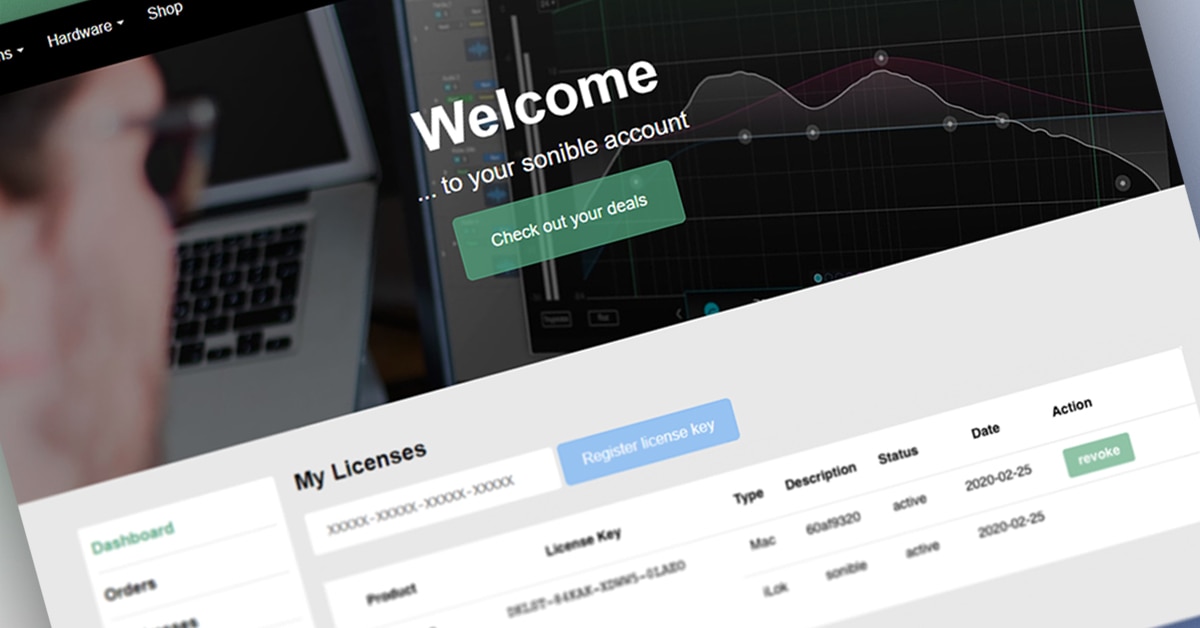Screen dimensions: 1200x628
Task: Click the "License Key" column header
Action: point(583,543)
